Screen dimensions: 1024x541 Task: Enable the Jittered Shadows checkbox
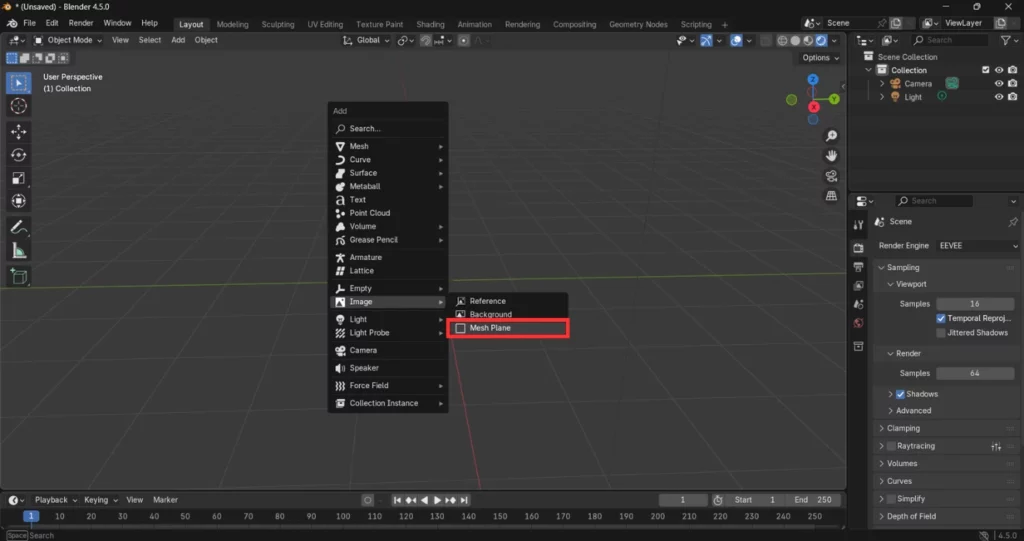pos(941,333)
